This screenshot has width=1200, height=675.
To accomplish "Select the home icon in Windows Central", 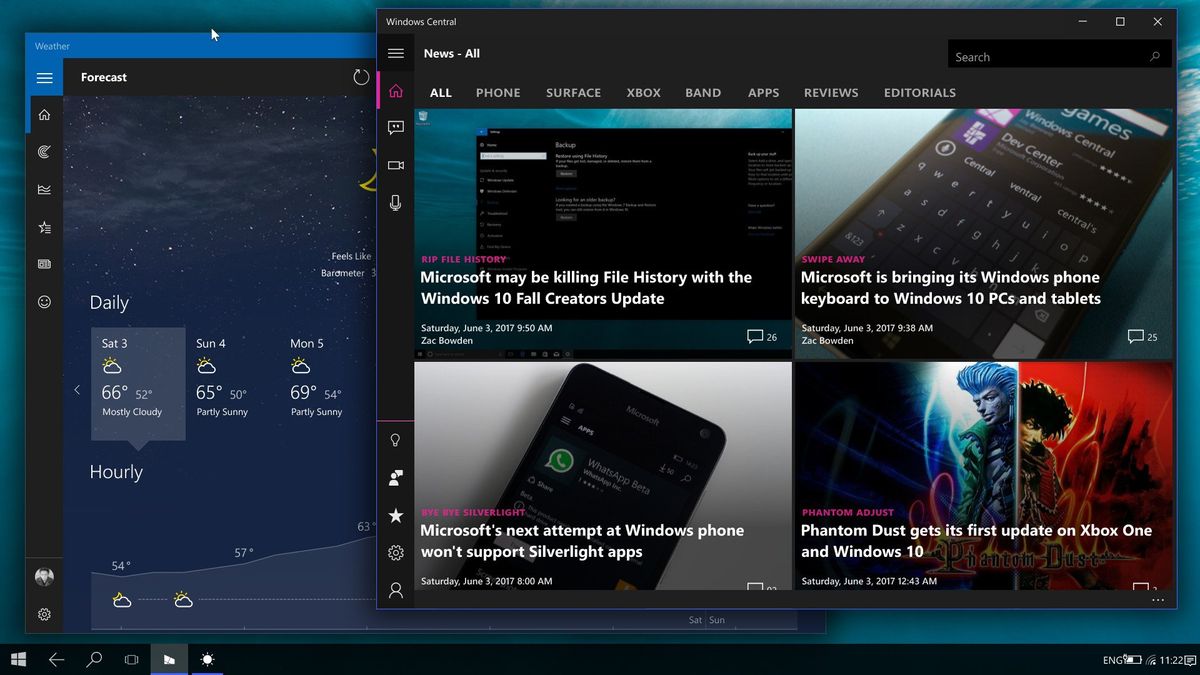I will click(395, 90).
